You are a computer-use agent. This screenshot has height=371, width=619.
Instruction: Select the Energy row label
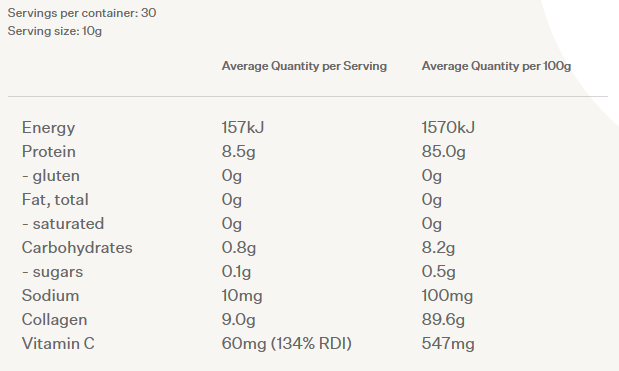48,128
